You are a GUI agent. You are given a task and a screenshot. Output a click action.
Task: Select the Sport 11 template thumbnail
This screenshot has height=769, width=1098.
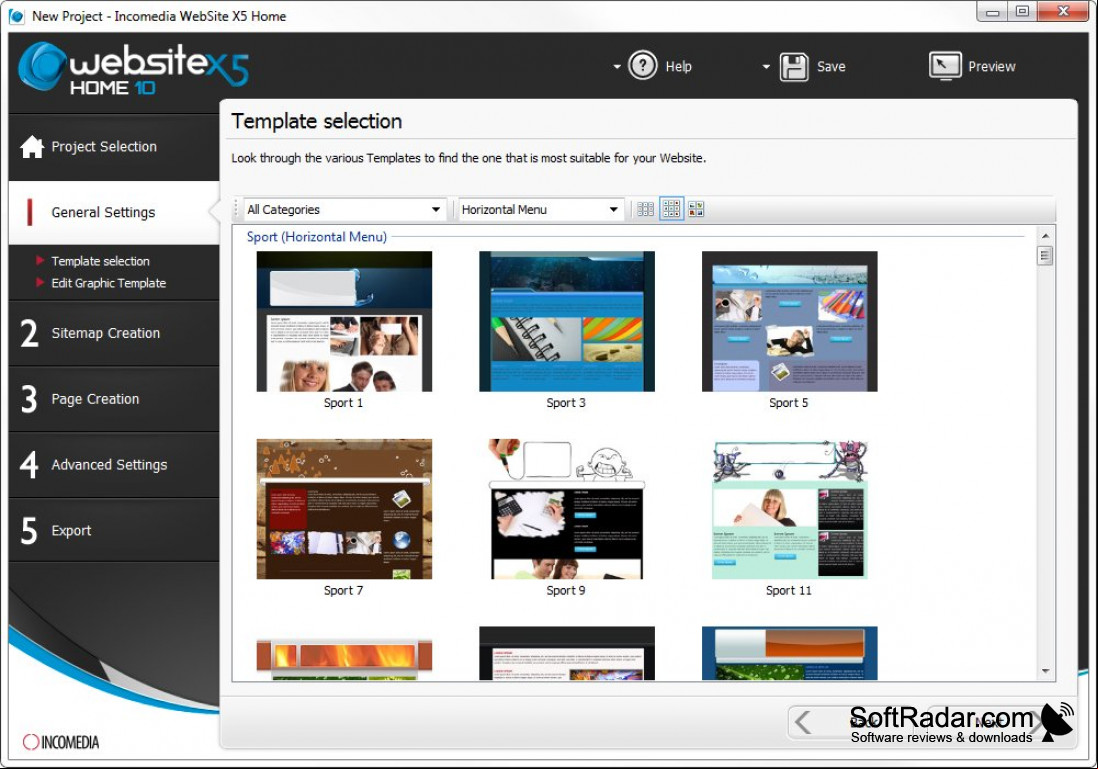789,509
